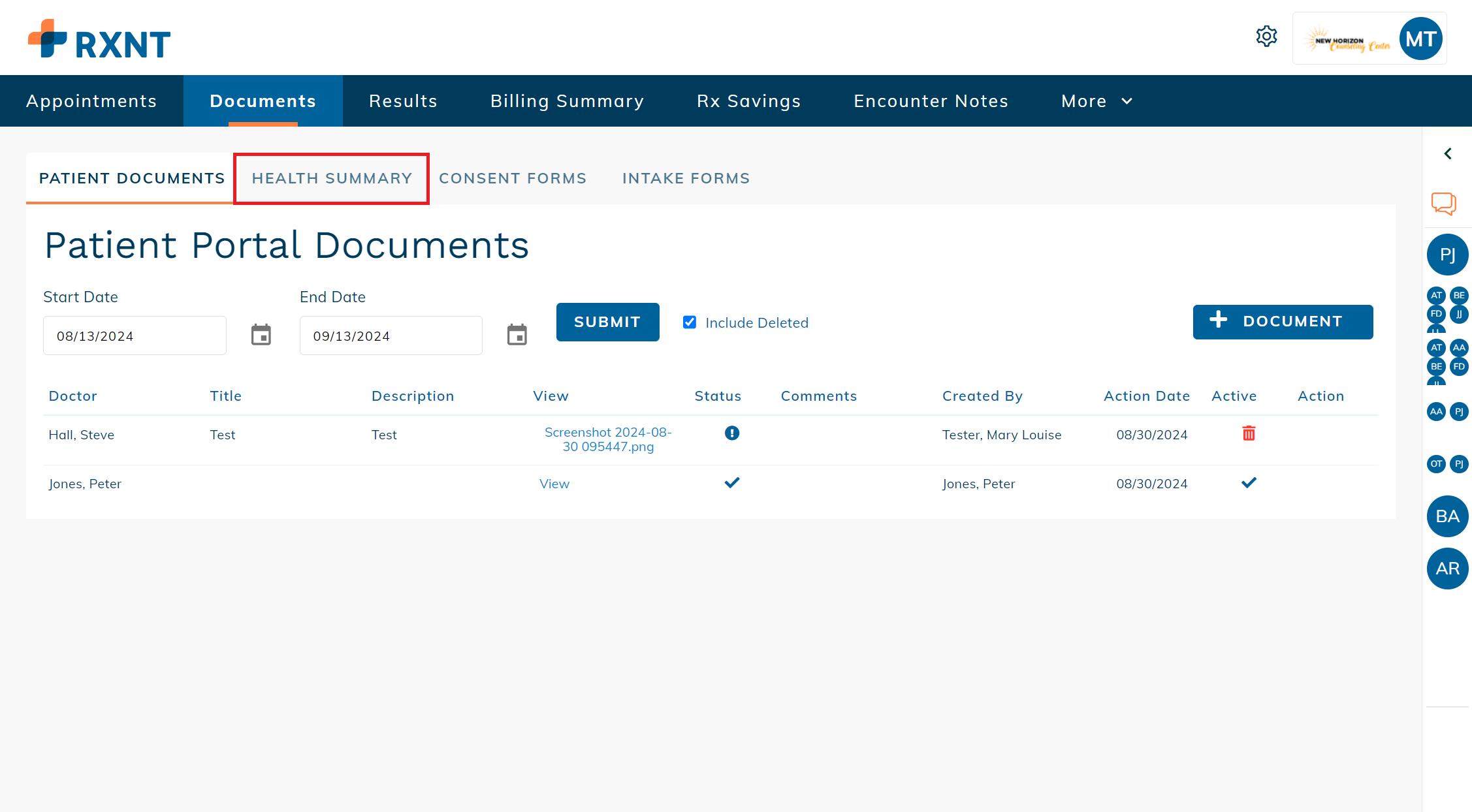Click inside the Start Date input field
1472x812 pixels.
coord(134,336)
